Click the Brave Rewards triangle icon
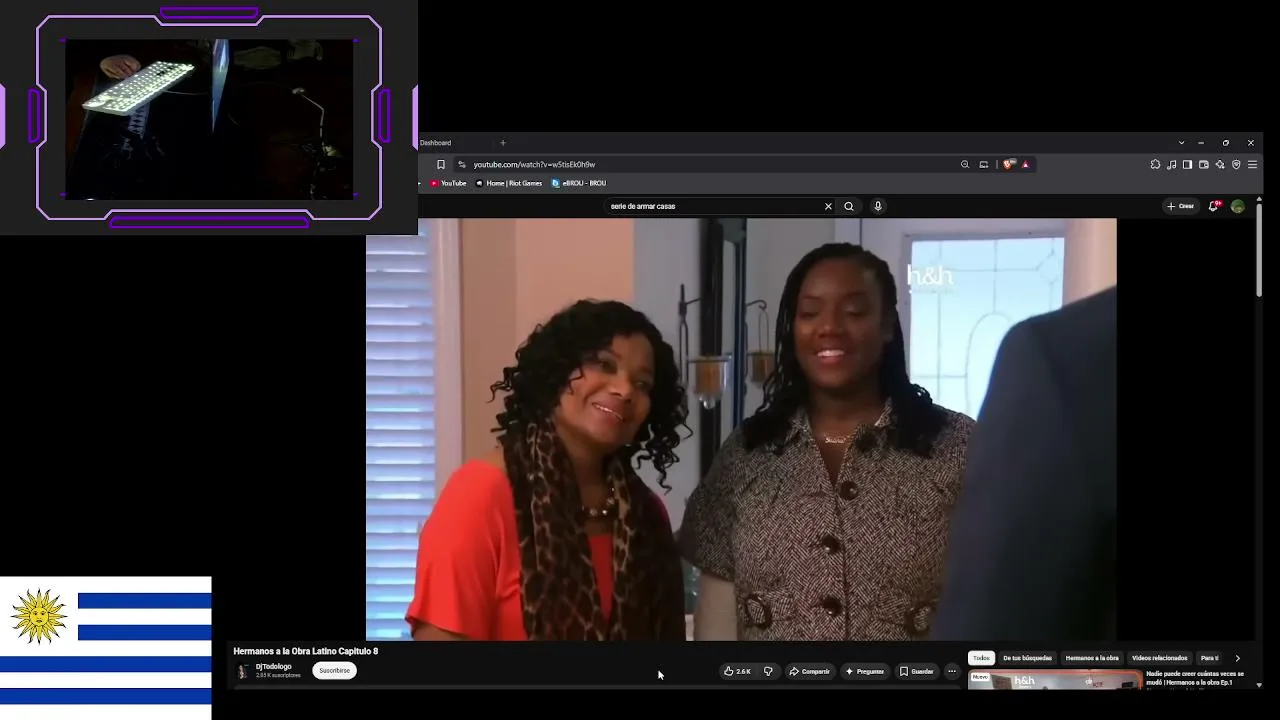 point(1025,164)
